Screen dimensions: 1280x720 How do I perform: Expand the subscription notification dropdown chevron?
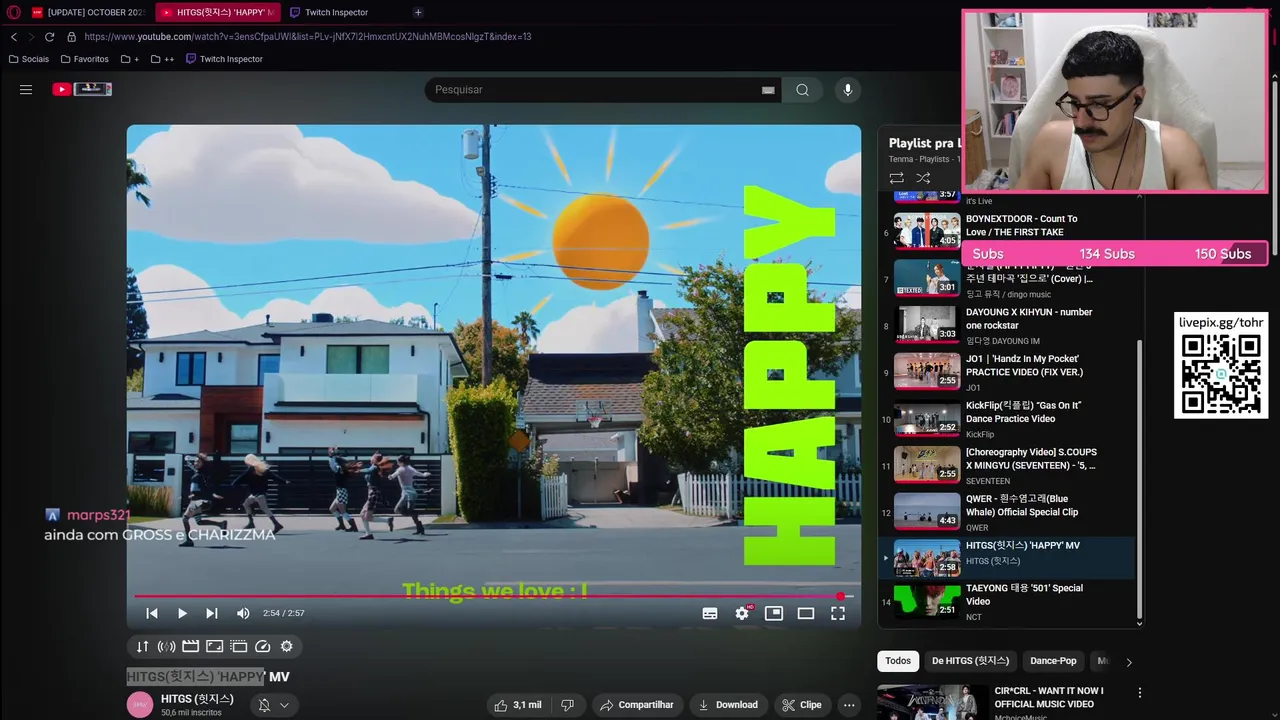point(284,705)
